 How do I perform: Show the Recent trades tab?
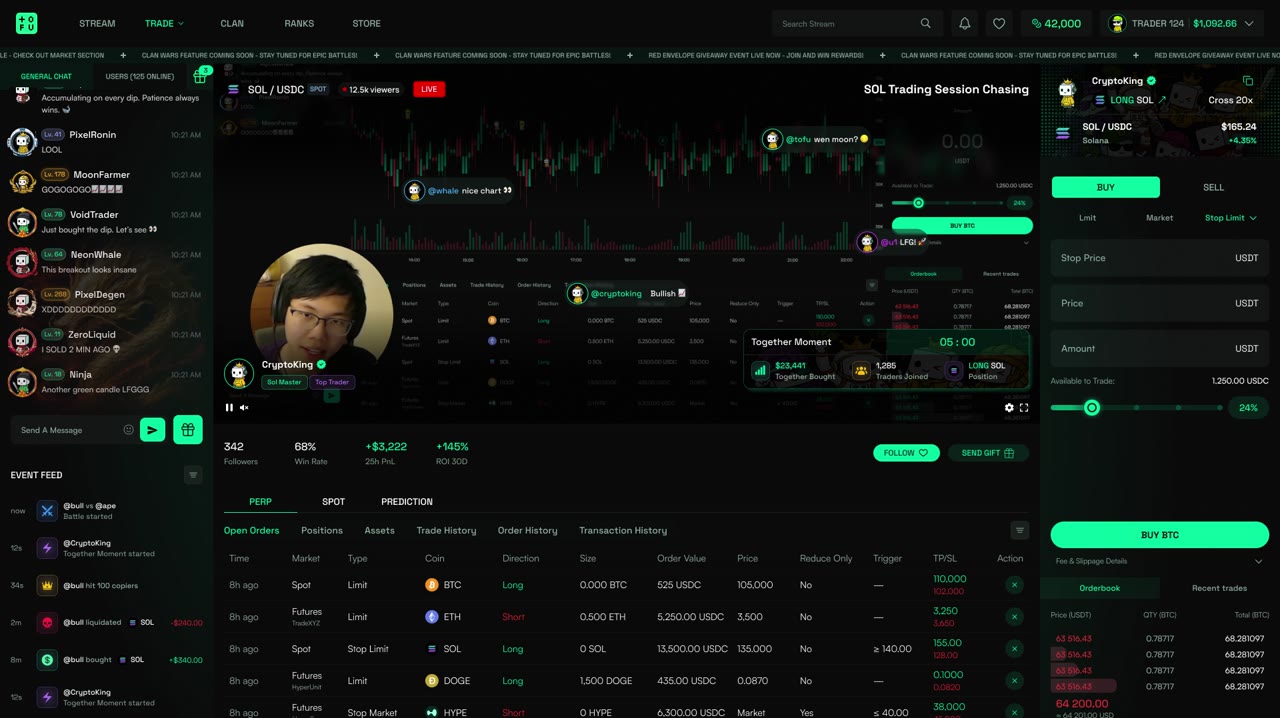coord(1219,588)
